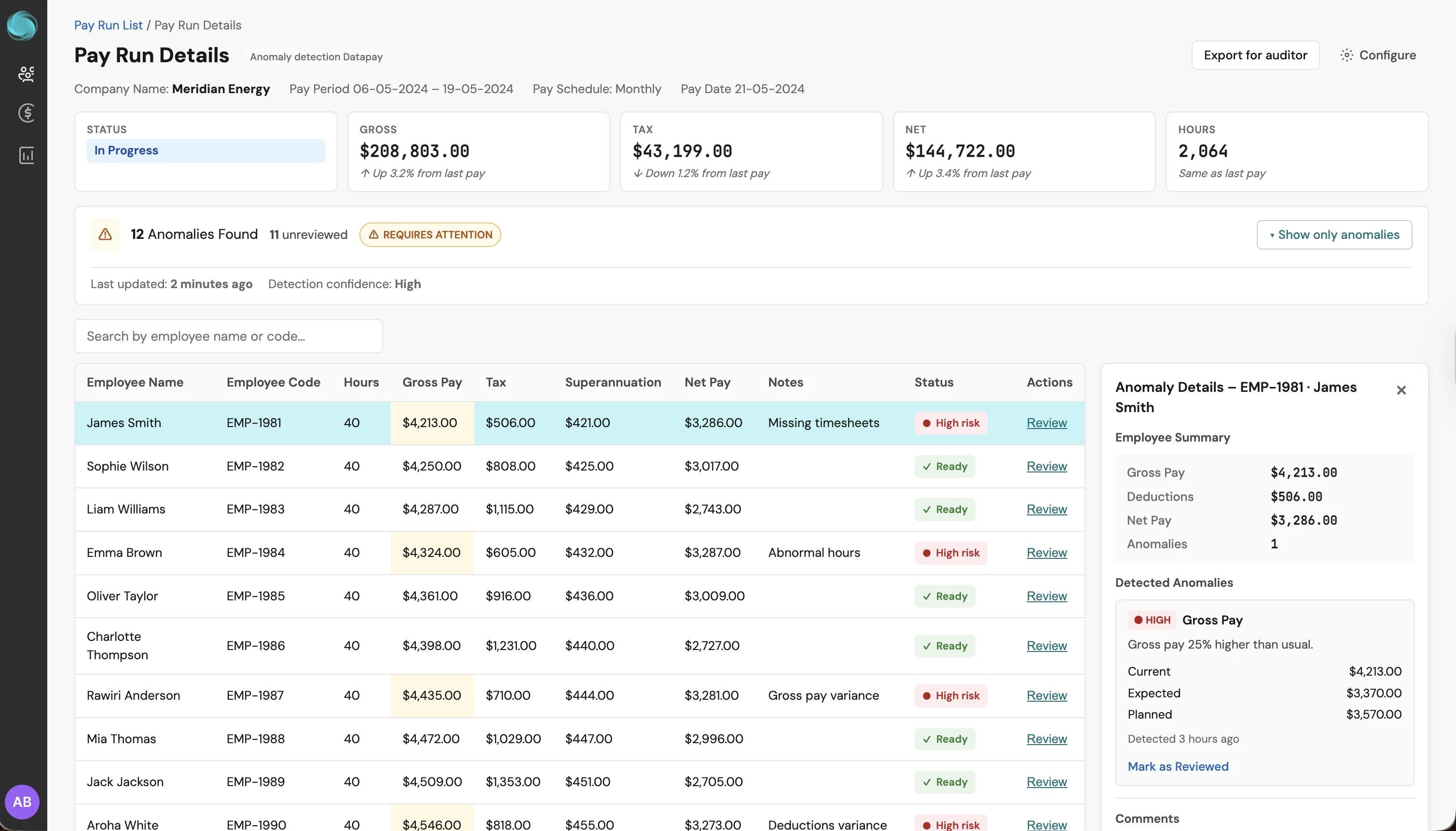The width and height of the screenshot is (1456, 831).
Task: Open Review for Sophie Wilson
Action: 1046,466
